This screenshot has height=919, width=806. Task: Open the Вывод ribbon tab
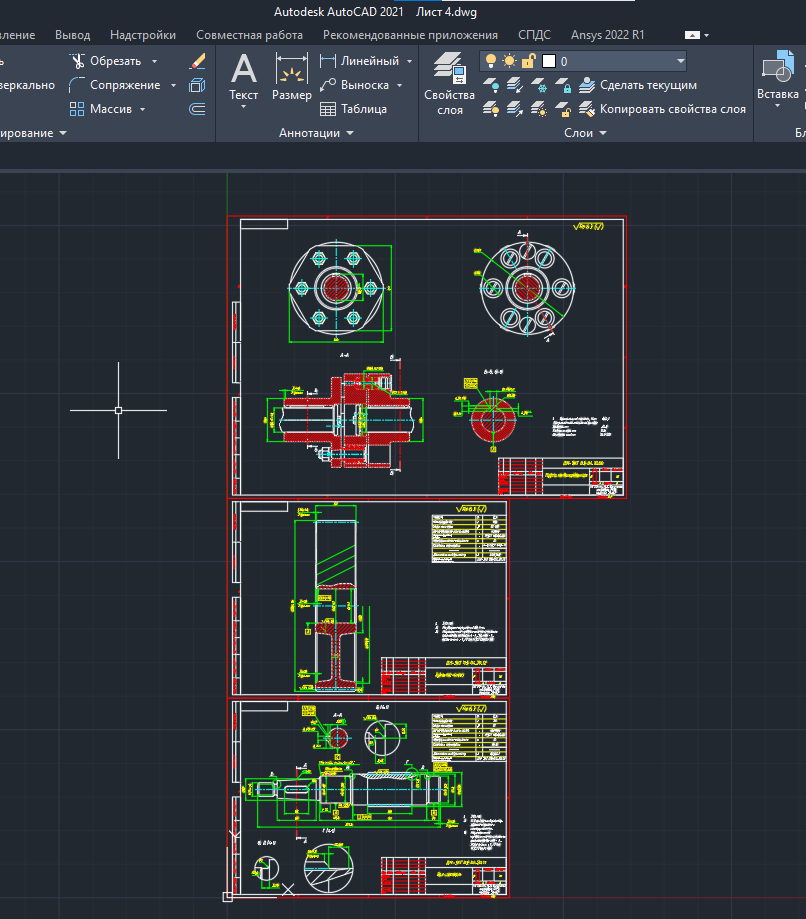click(72, 35)
